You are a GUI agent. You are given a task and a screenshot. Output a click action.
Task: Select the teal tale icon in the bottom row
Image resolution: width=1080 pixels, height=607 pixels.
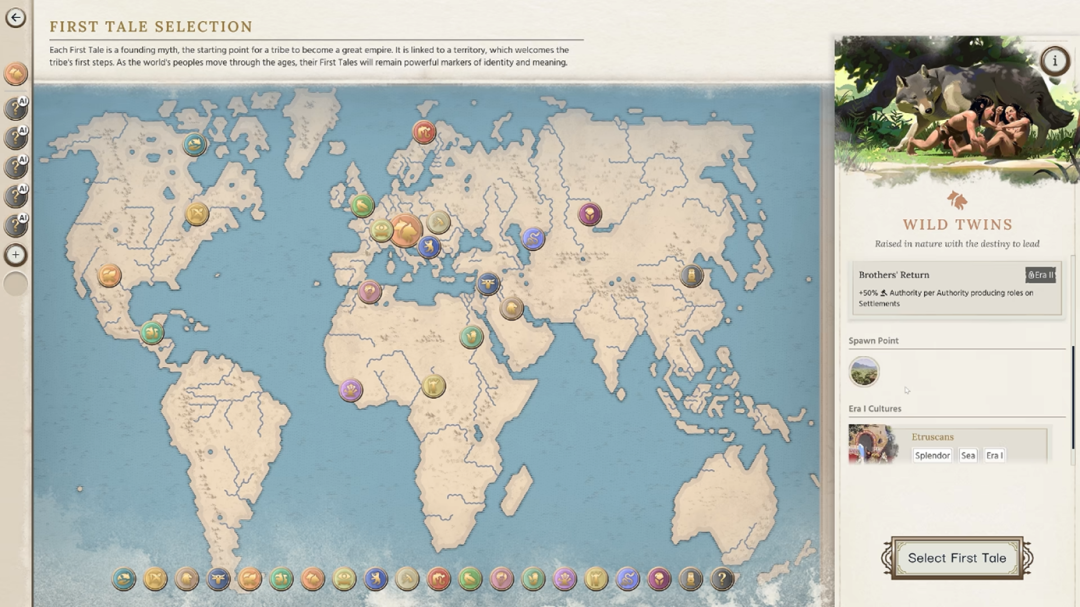124,579
